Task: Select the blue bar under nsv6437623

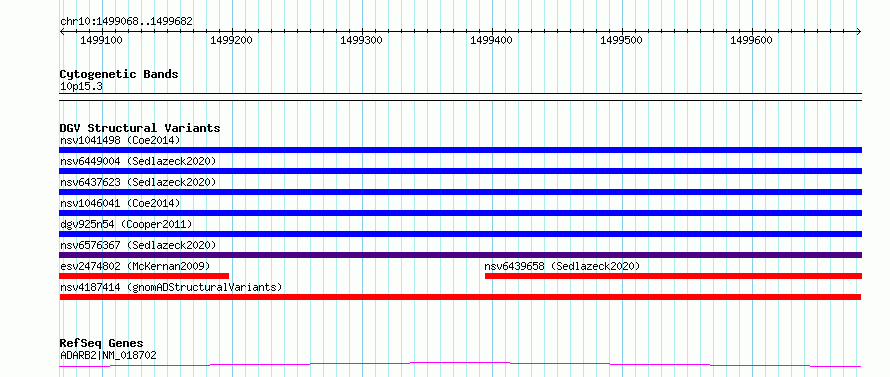Action: coord(460,192)
